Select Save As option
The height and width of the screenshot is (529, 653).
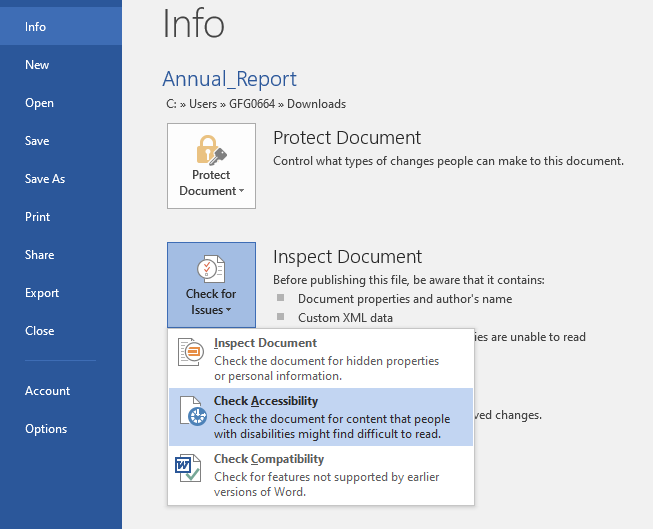[61, 178]
